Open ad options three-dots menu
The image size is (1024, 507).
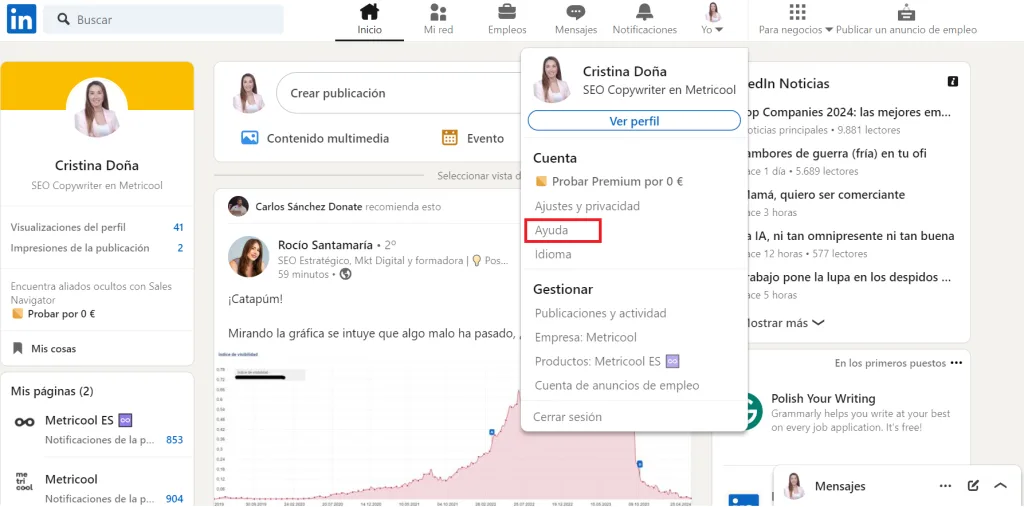(x=957, y=363)
